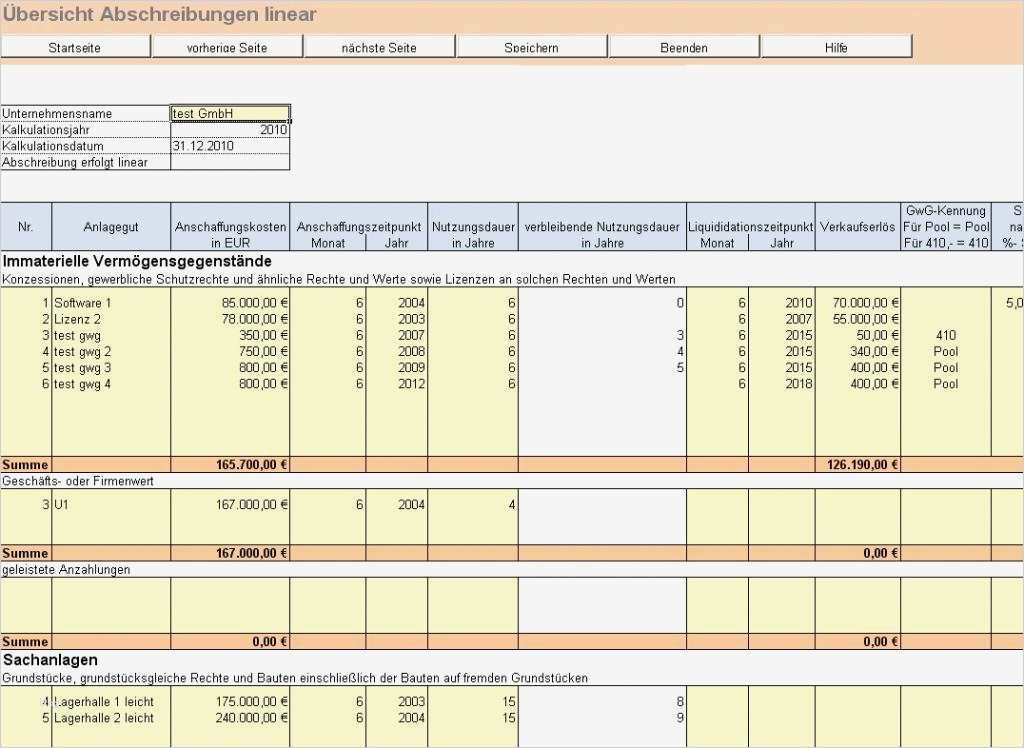Screen dimensions: 1024x748
Task: Select the Lizenz 2 entry
Action: pos(110,319)
